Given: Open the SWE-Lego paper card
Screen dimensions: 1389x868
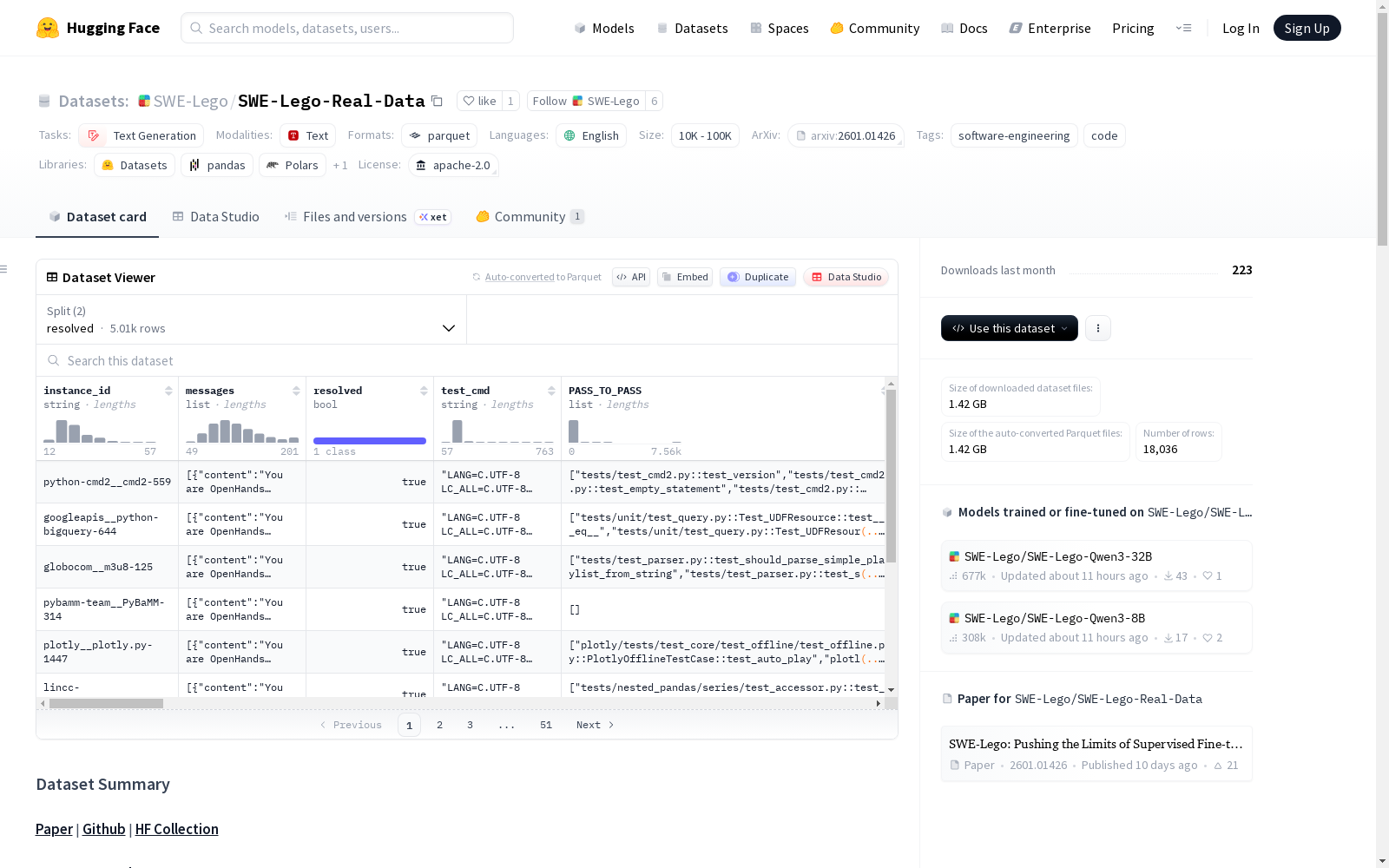Looking at the screenshot, I should tap(1096, 753).
